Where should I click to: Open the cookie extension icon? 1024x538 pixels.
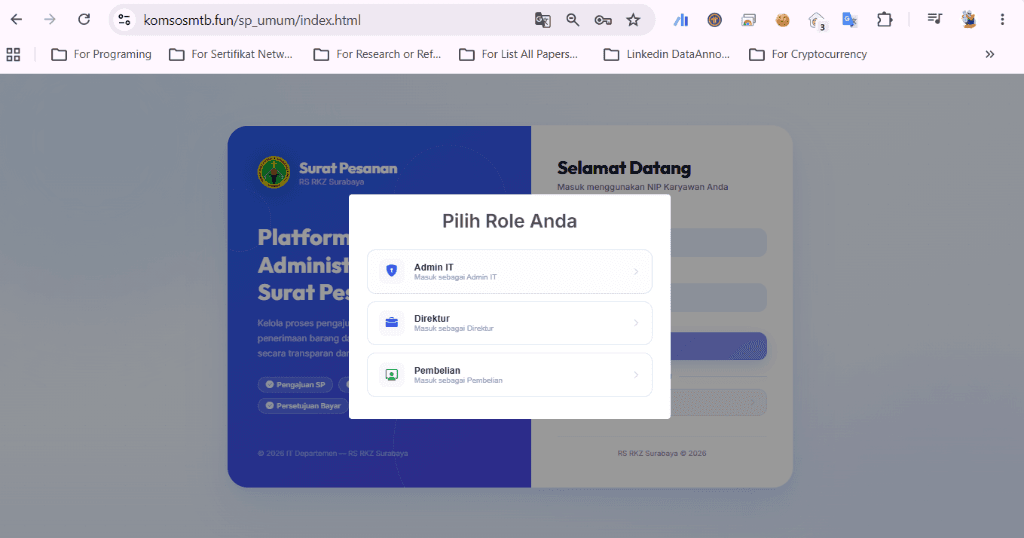coord(782,20)
